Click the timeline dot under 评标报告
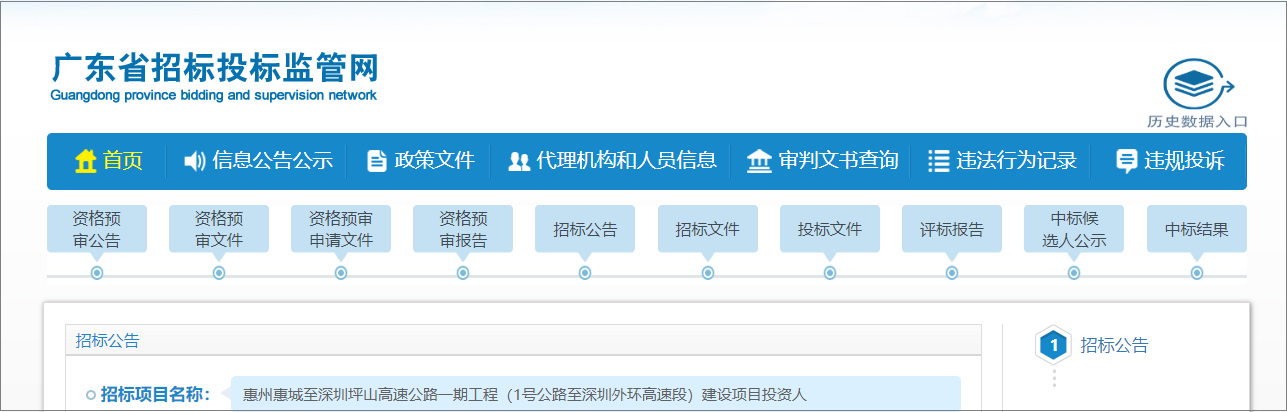Image resolution: width=1287 pixels, height=412 pixels. point(952,273)
